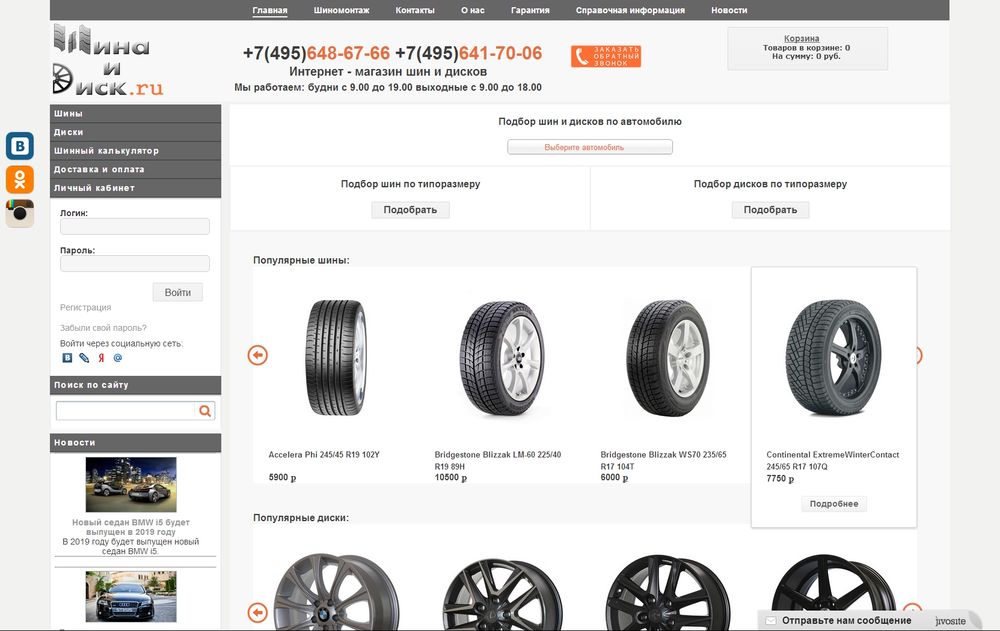Open the Выберите автомобиль car selector

pyautogui.click(x=590, y=147)
